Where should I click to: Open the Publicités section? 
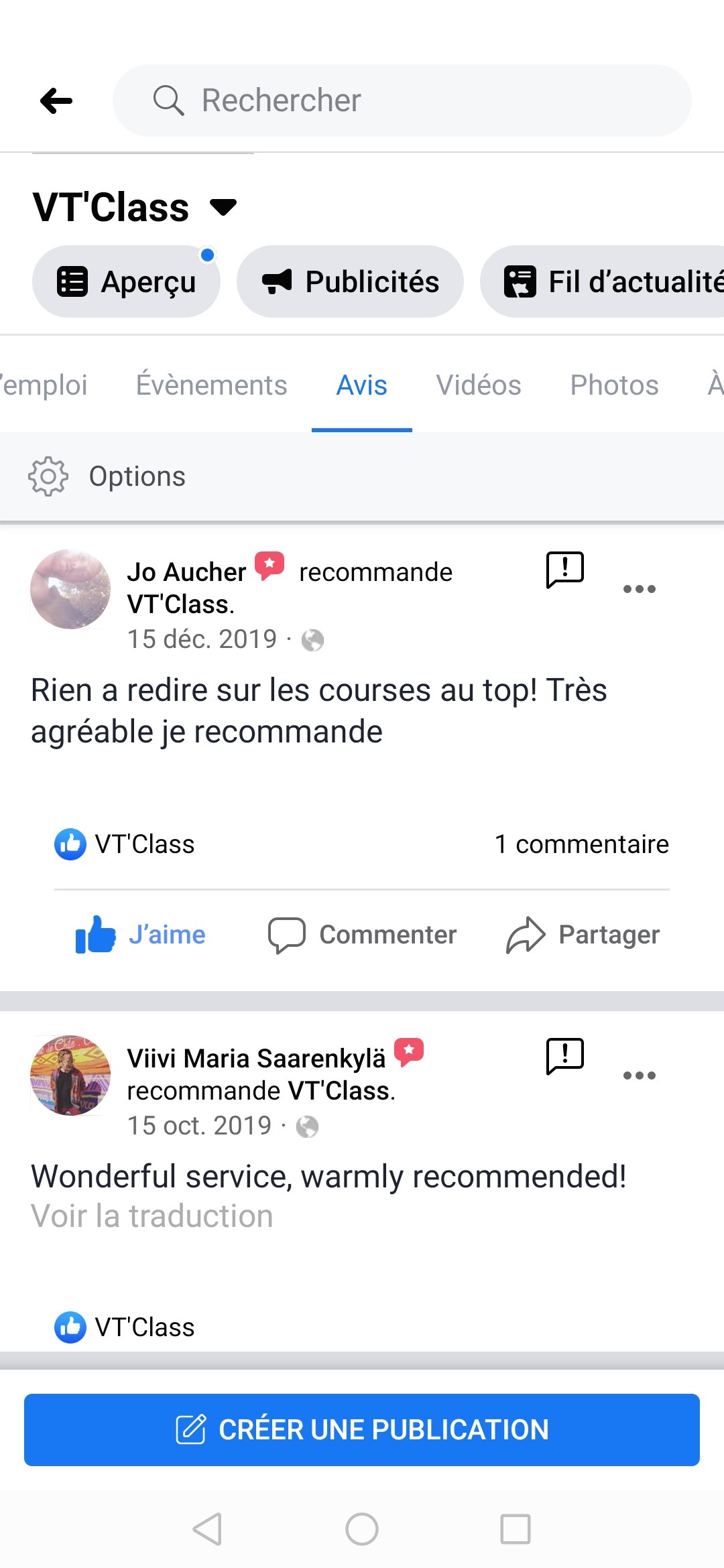pyautogui.click(x=350, y=281)
